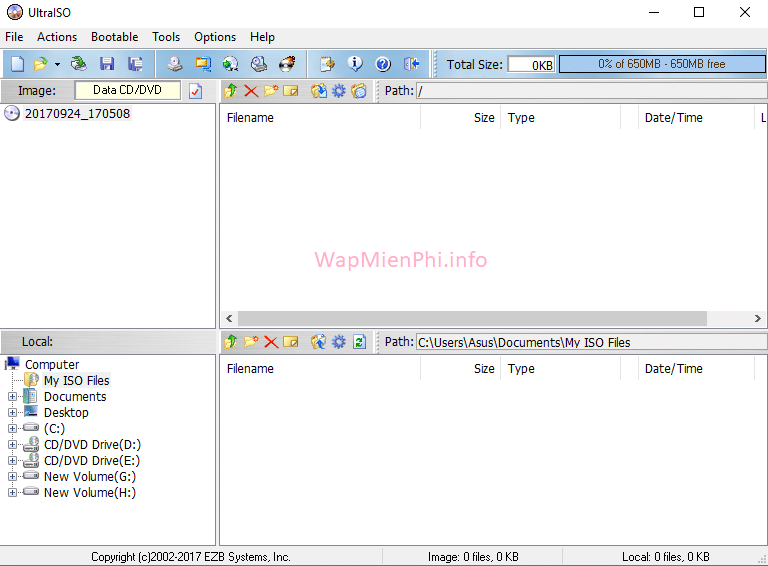The image size is (768, 566).
Task: Sort image list by Size column
Action: (x=460, y=118)
